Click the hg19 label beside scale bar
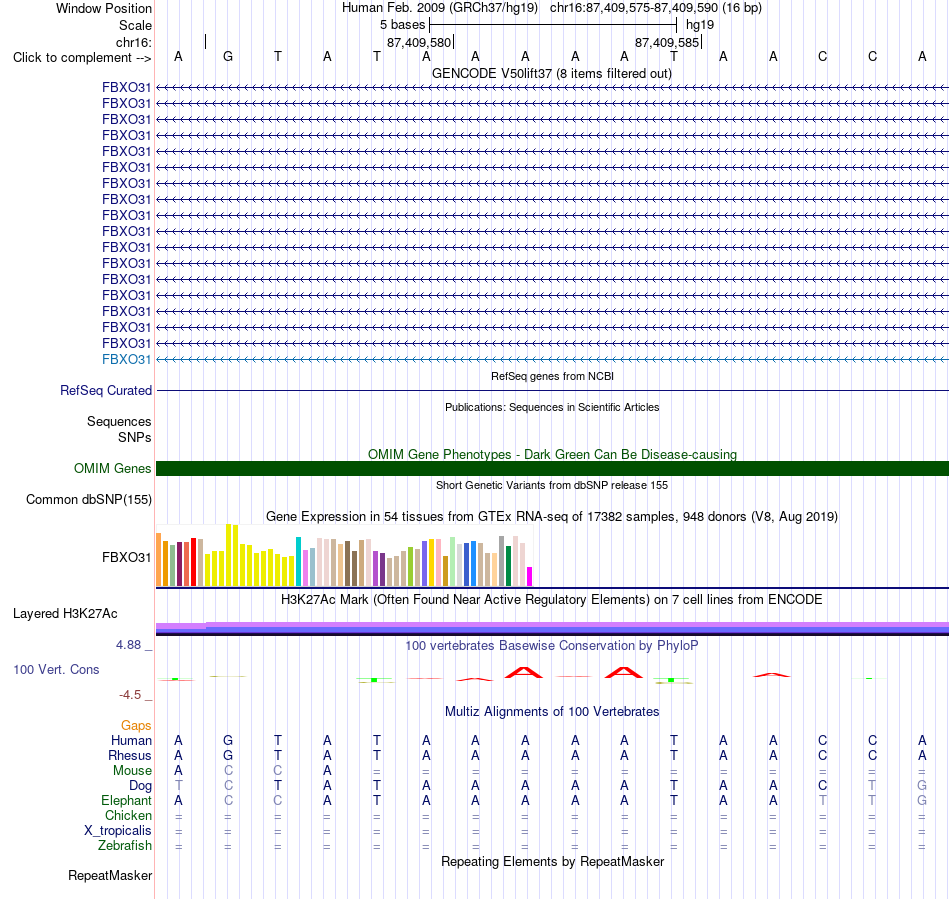 700,25
